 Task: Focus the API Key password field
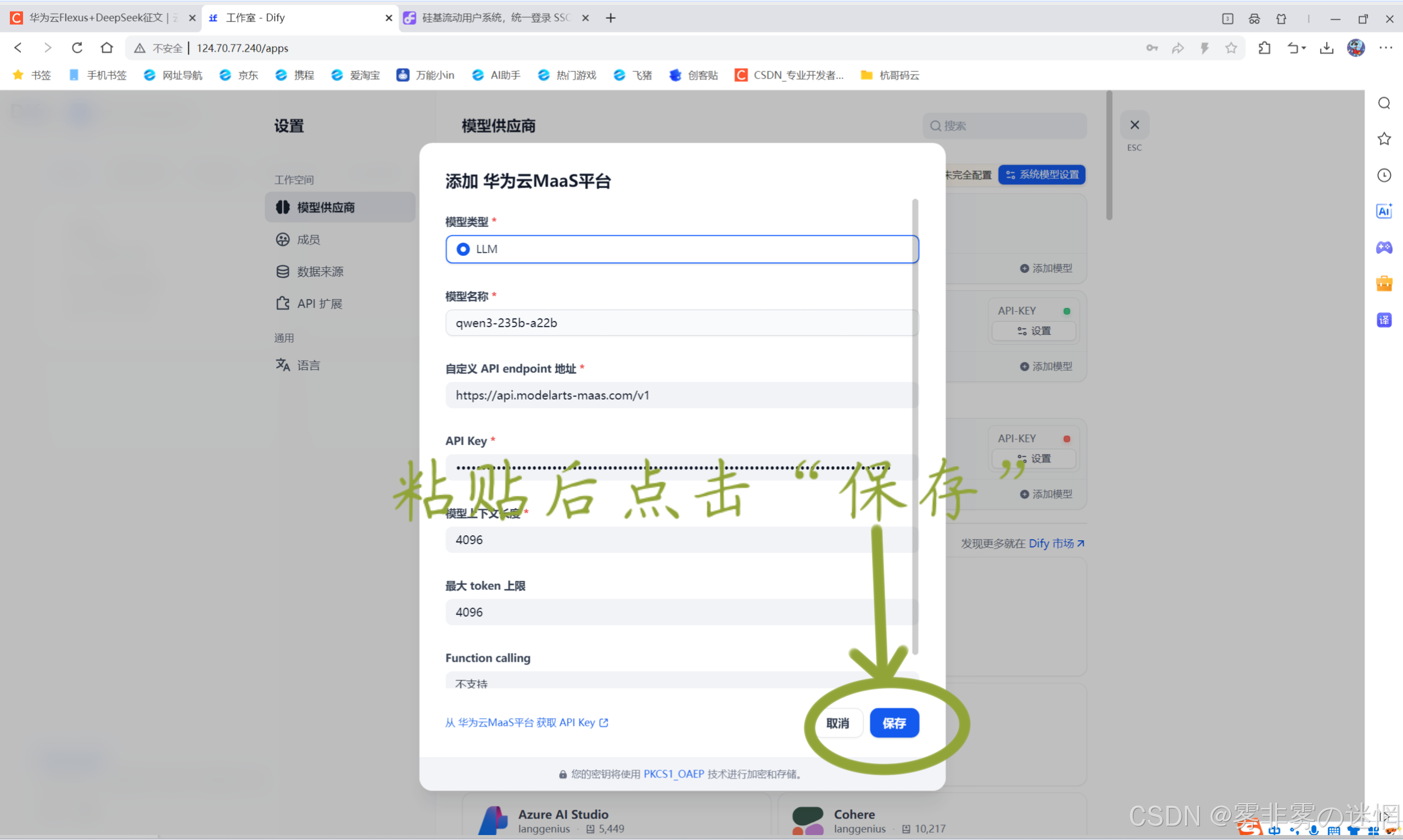point(681,468)
